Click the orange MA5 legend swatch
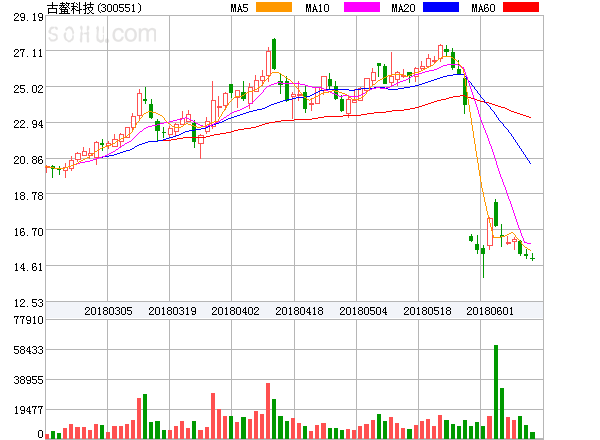The image size is (600, 440). (274, 7)
